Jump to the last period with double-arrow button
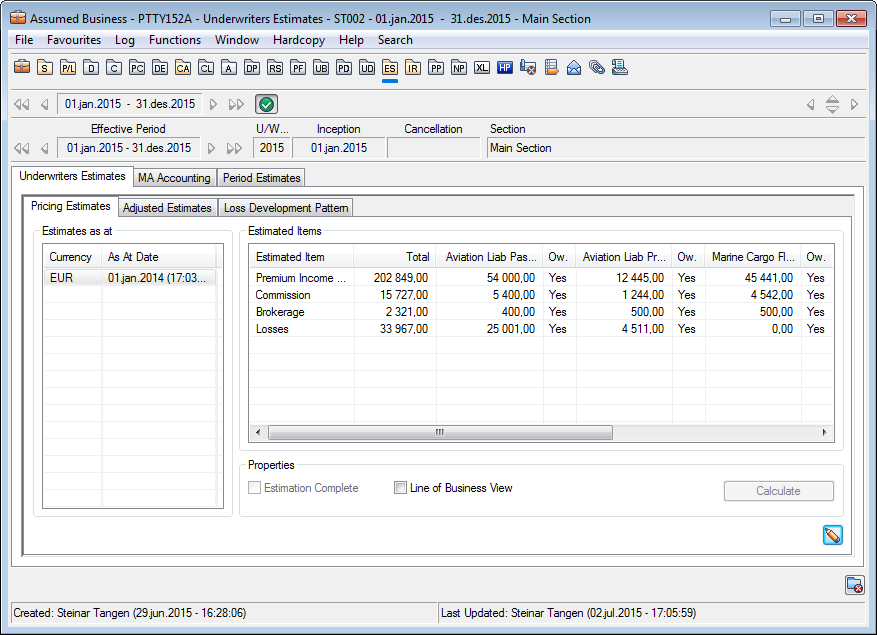Viewport: 877px width, 635px height. click(x=234, y=103)
